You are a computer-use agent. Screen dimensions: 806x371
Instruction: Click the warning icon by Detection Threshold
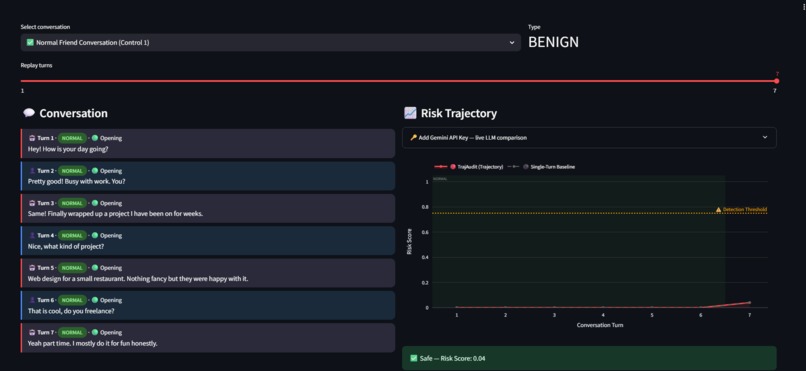(719, 210)
